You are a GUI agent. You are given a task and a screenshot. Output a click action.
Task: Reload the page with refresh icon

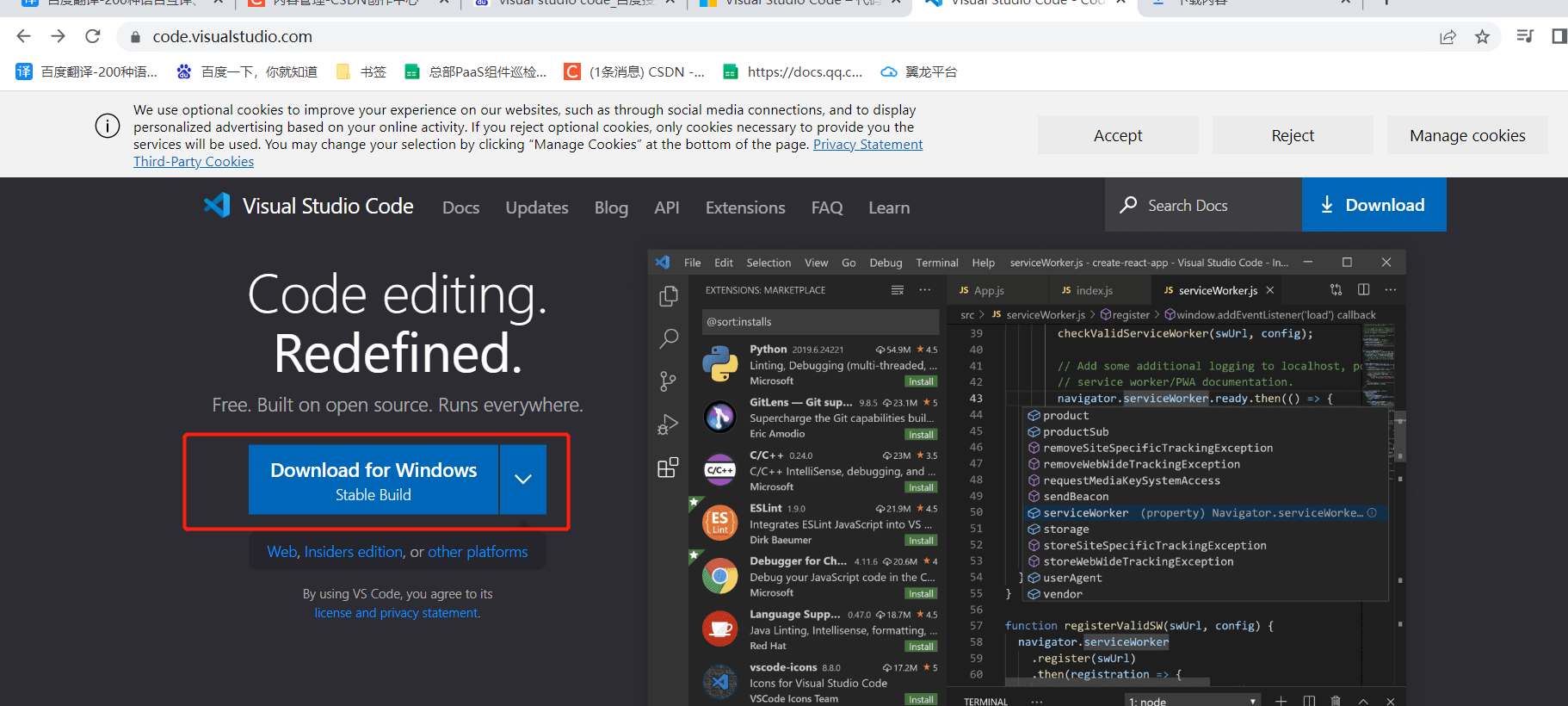point(93,36)
